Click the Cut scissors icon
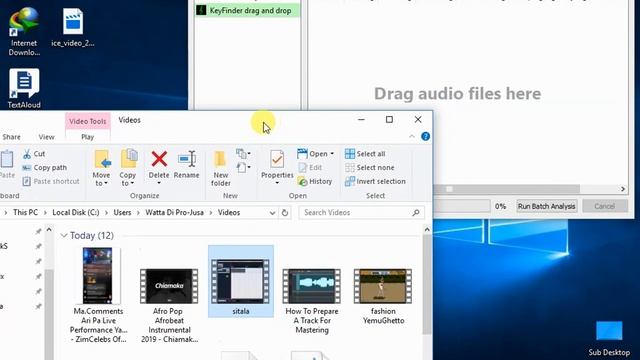This screenshot has height=360, width=640. point(27,154)
